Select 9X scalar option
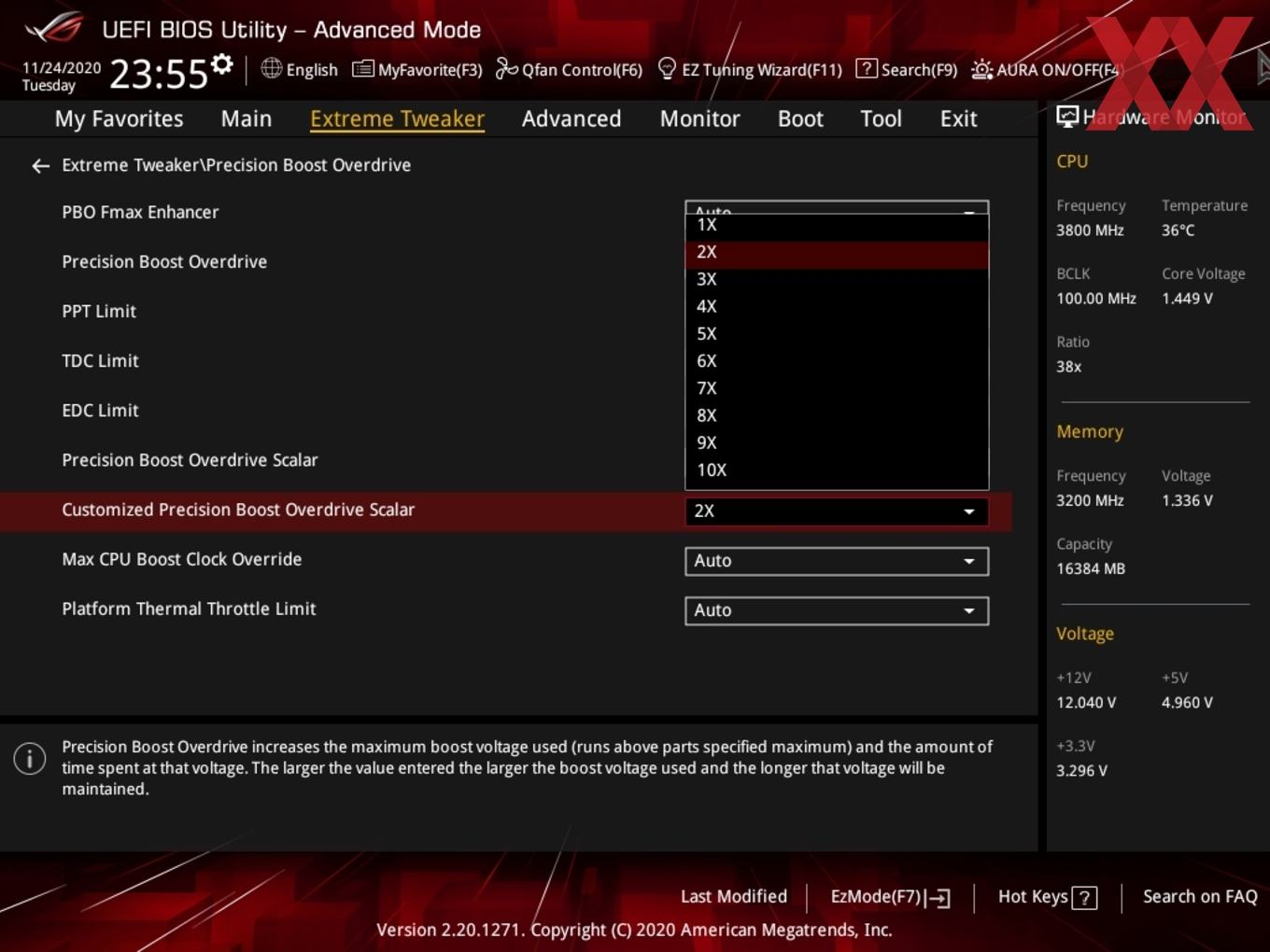 (837, 442)
